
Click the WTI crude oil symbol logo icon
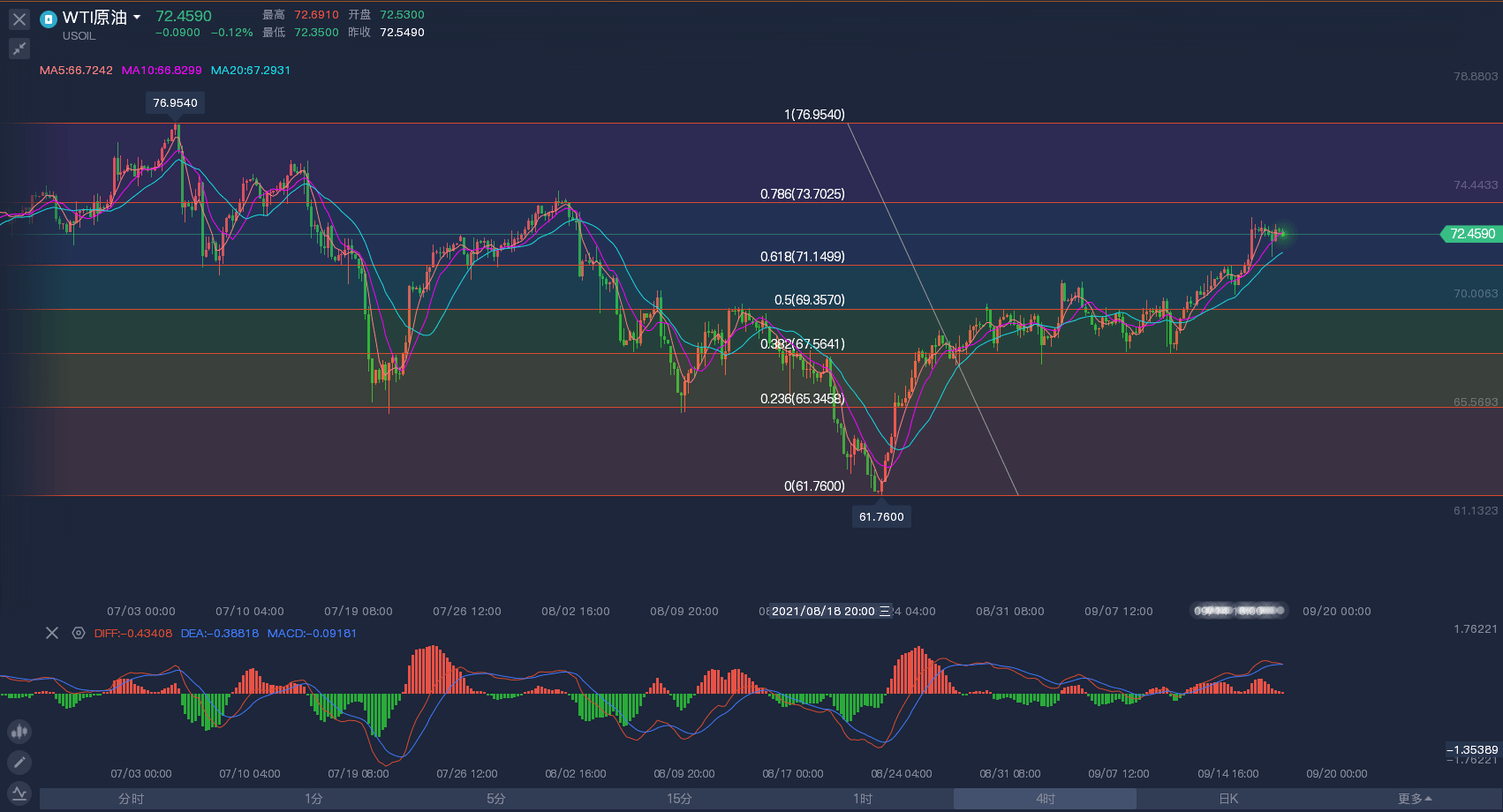tap(49, 19)
